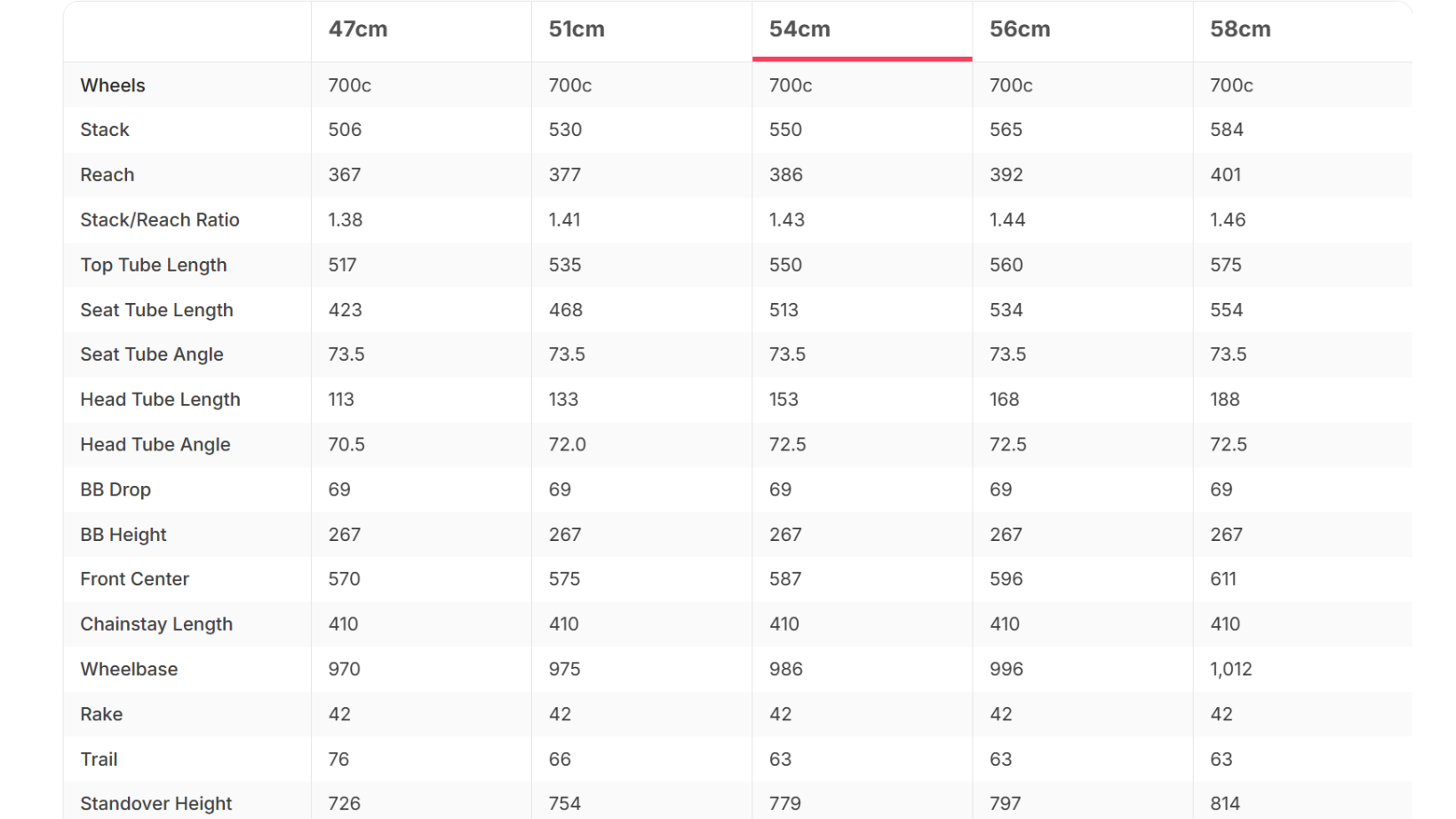Select the 54cm size column header

[x=800, y=29]
